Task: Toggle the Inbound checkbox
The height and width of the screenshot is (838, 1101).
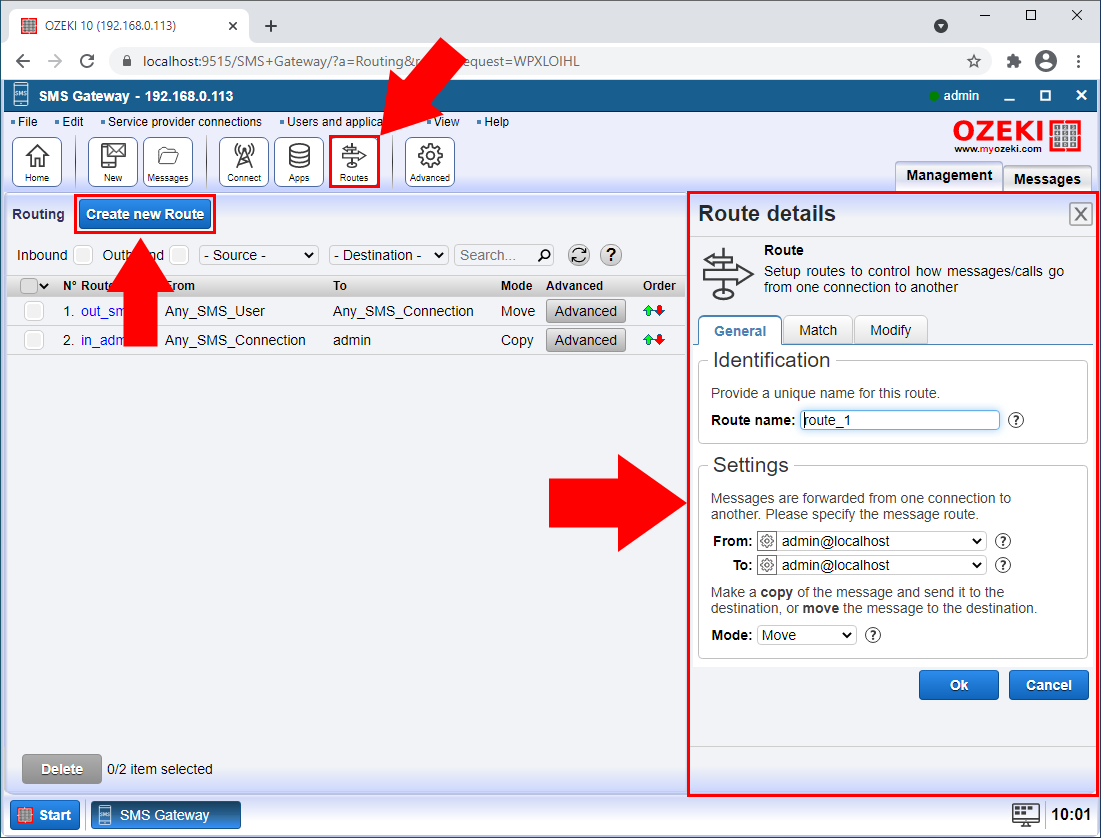Action: click(83, 255)
